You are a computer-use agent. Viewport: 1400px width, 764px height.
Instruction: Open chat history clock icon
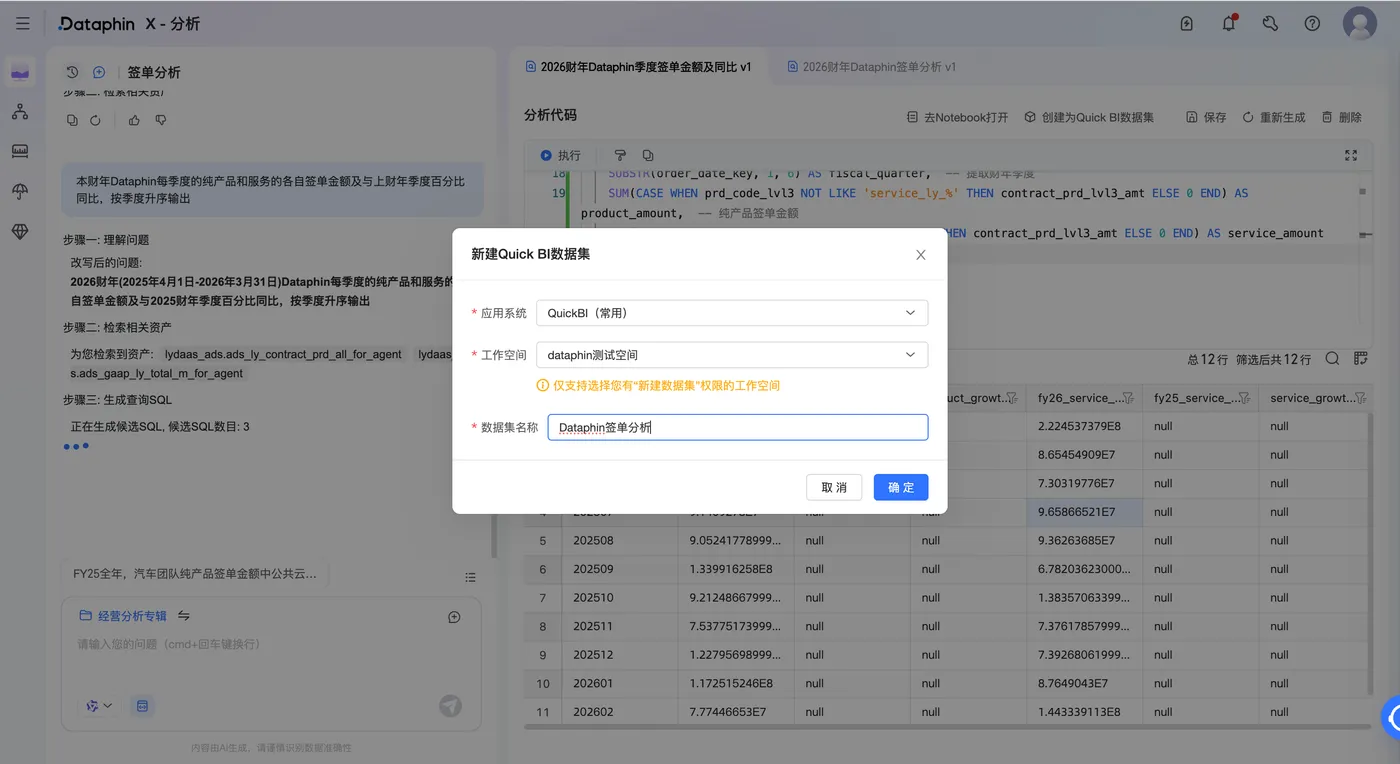coord(72,72)
